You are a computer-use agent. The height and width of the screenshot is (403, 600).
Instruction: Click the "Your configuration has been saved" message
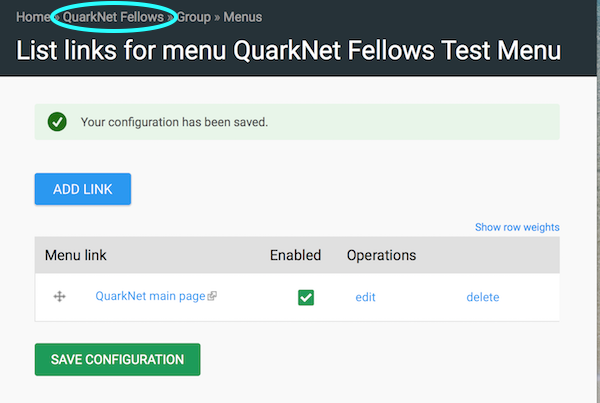click(x=174, y=122)
